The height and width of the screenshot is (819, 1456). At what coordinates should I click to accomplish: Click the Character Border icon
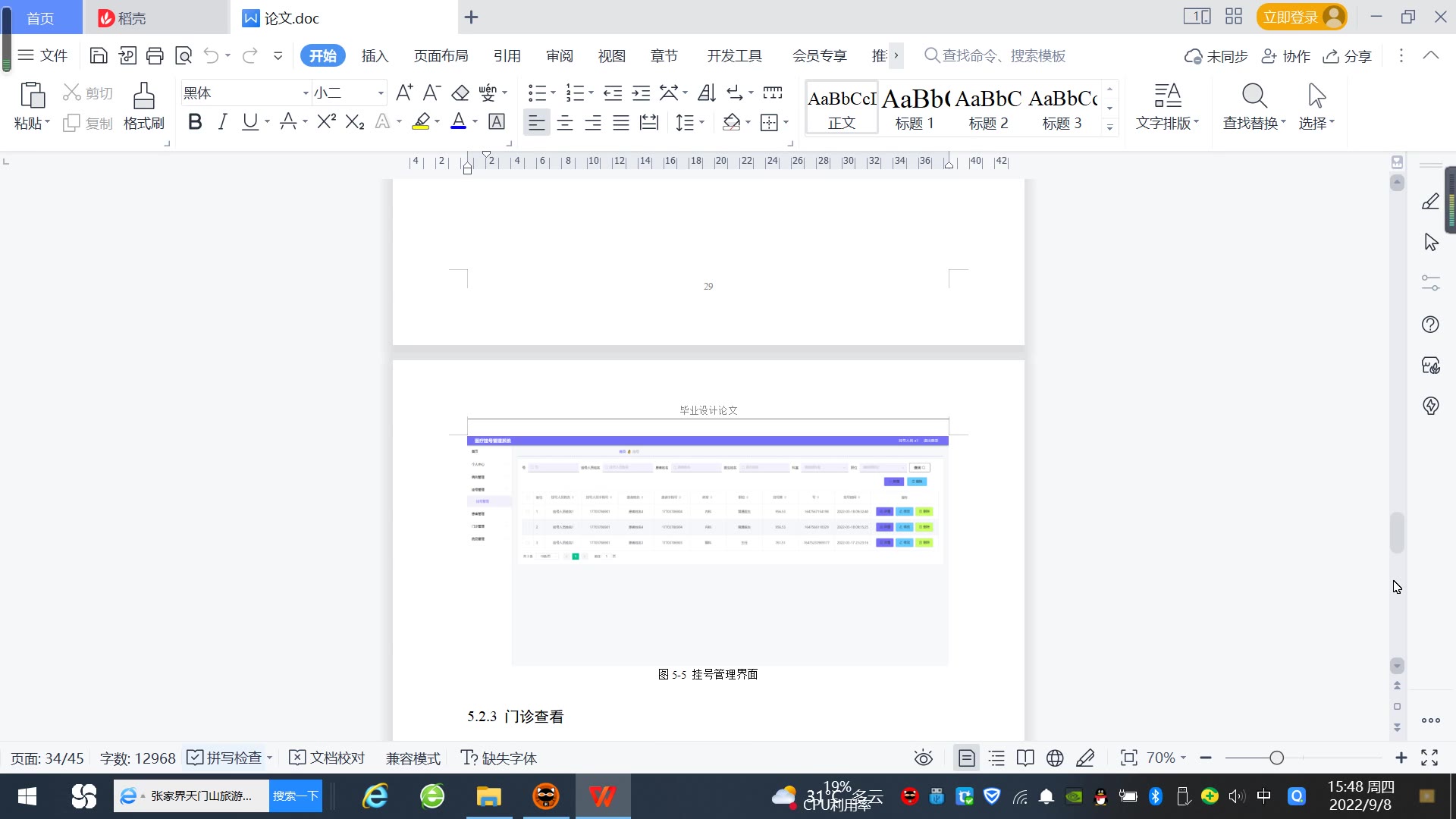[x=497, y=121]
